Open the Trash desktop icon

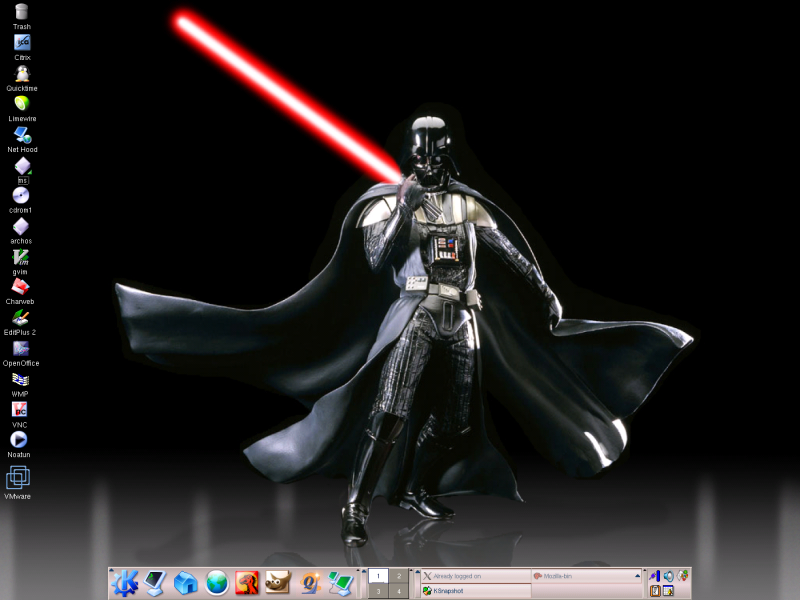21,11
